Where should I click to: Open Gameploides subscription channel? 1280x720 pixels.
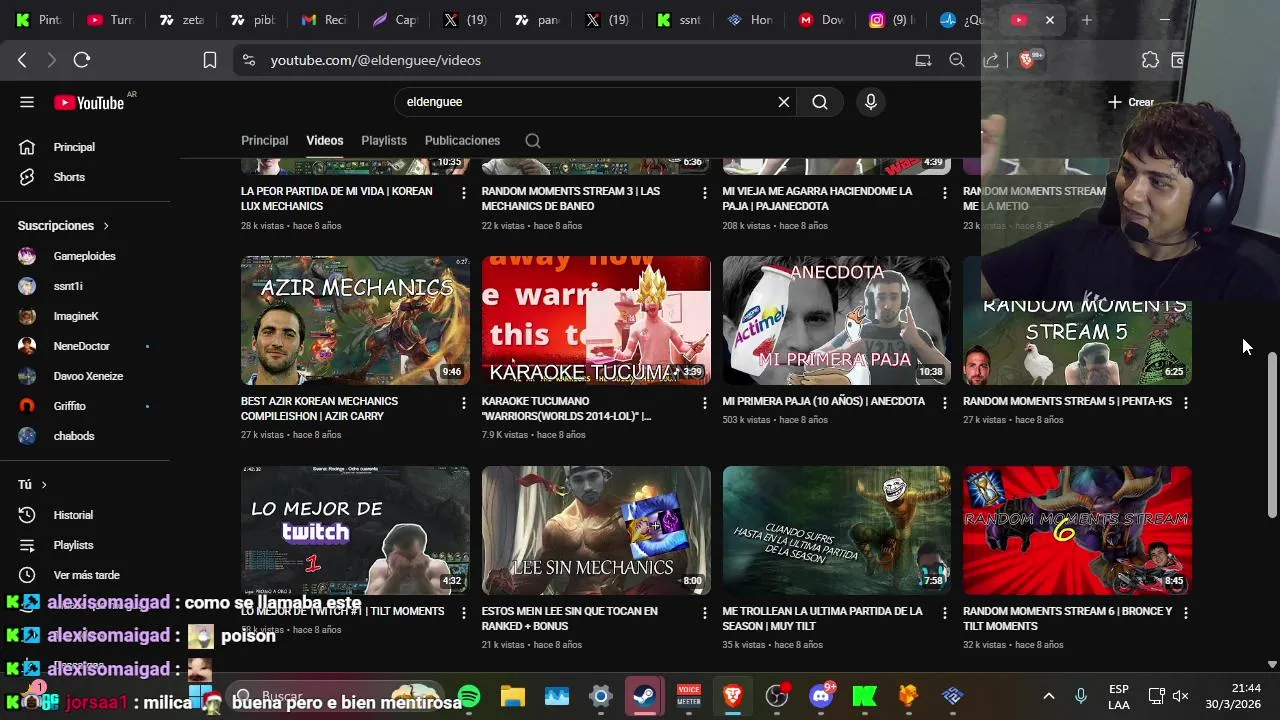85,256
